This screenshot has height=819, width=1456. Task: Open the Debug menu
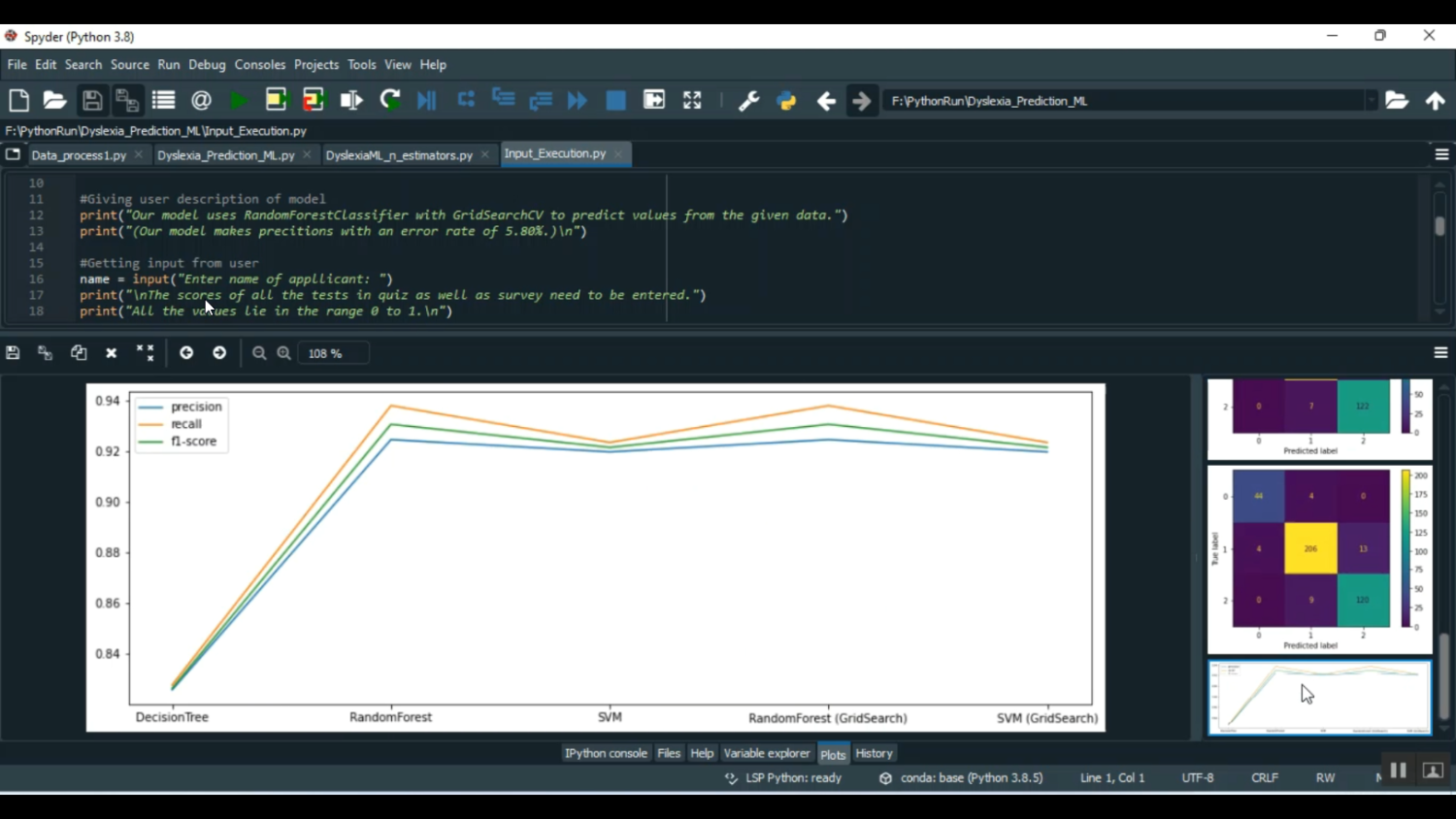click(207, 65)
